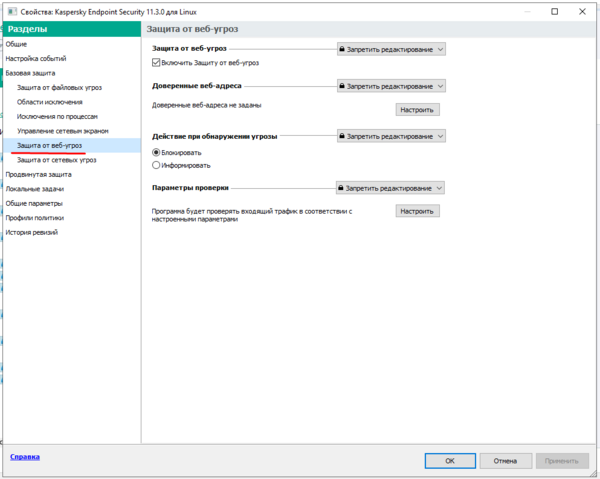Open the Общие section

16,44
